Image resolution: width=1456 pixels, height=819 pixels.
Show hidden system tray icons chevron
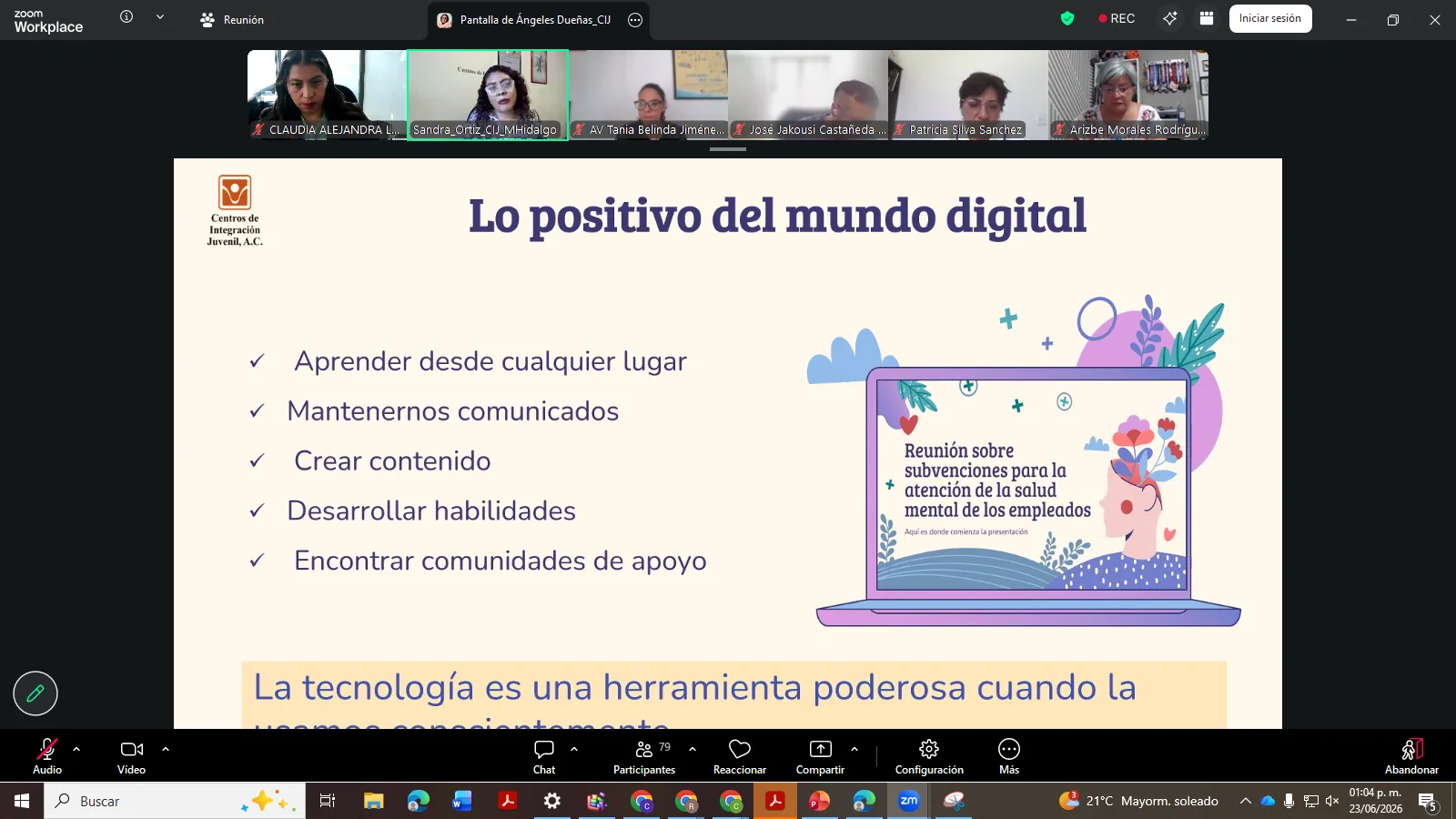1245,801
